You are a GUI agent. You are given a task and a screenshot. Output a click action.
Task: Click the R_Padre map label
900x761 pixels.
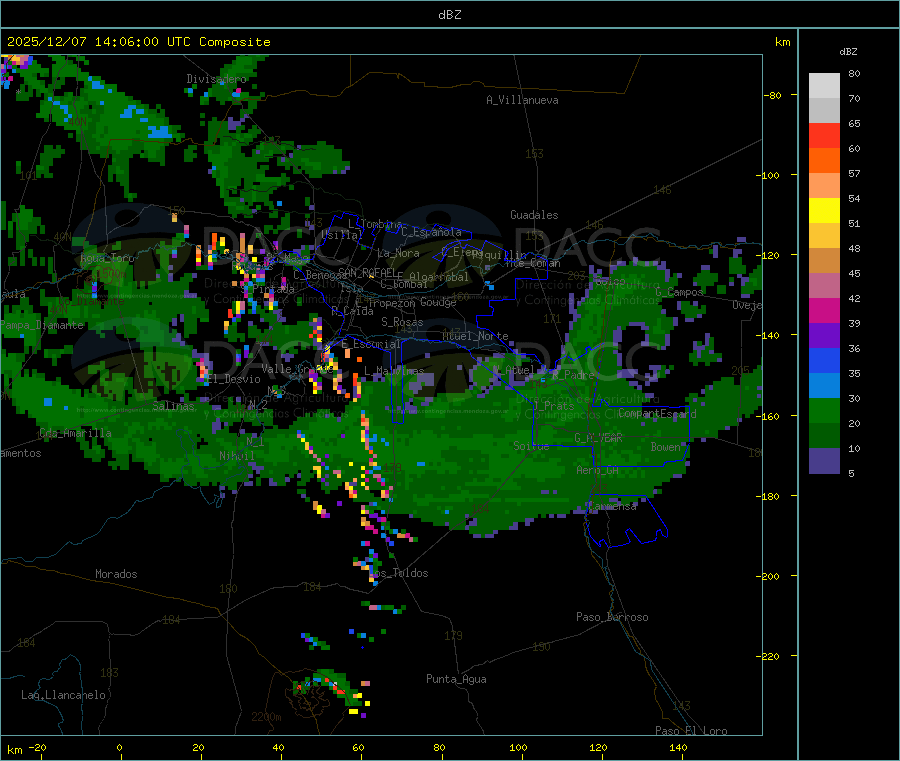click(x=573, y=375)
